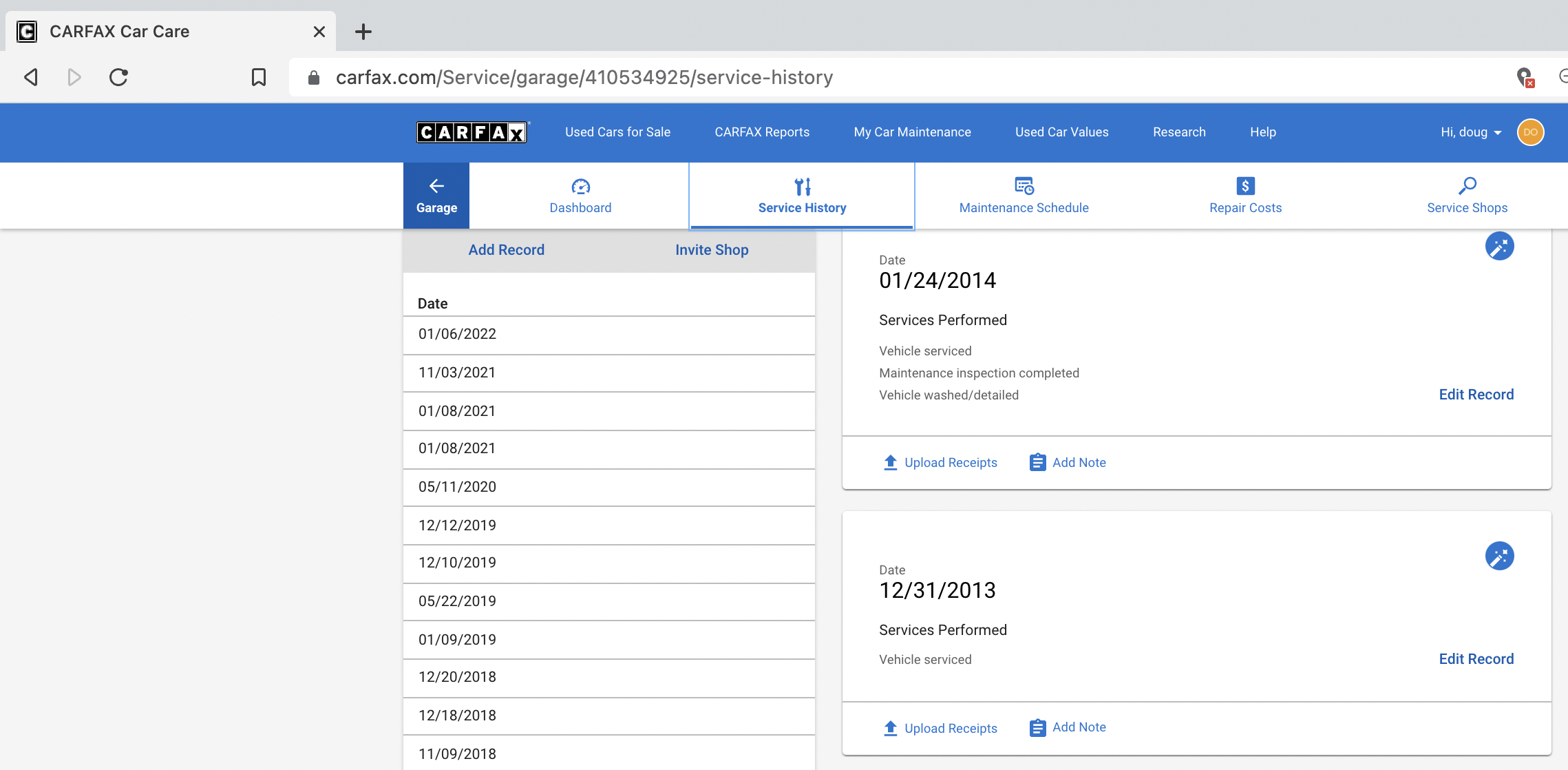Click the Service Shops magnifier icon
Viewport: 1568px width, 770px height.
[1468, 186]
